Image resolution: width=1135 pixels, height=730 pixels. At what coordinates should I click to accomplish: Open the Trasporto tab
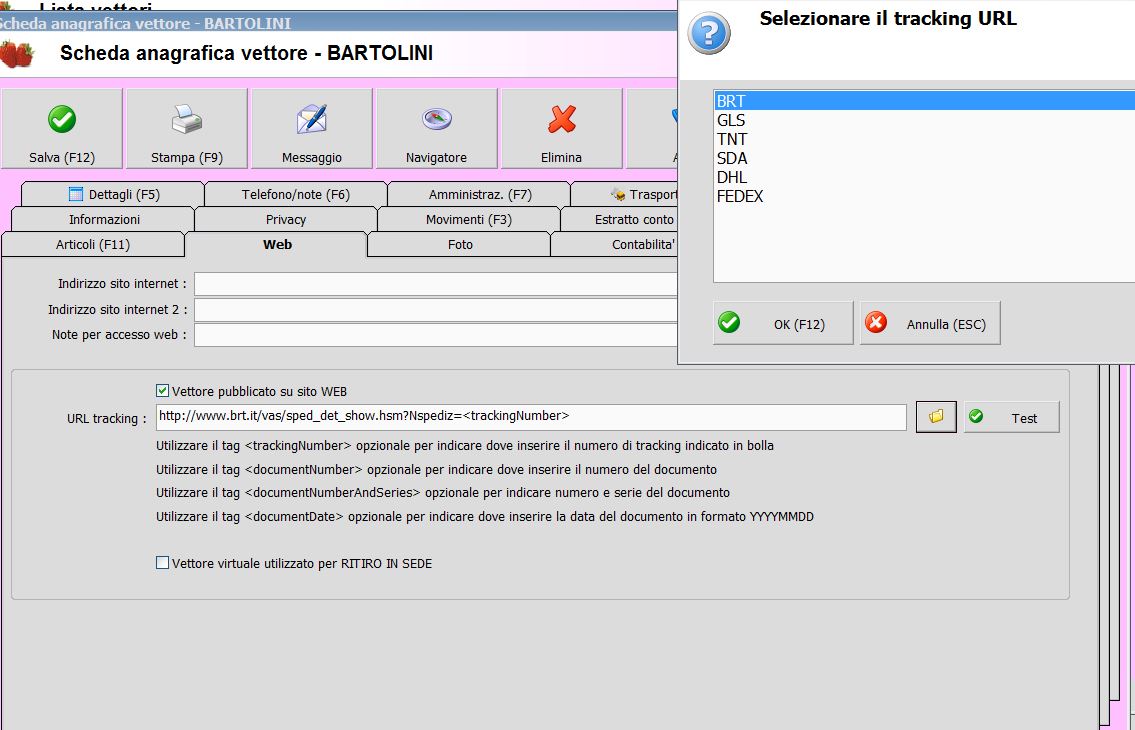click(x=625, y=194)
